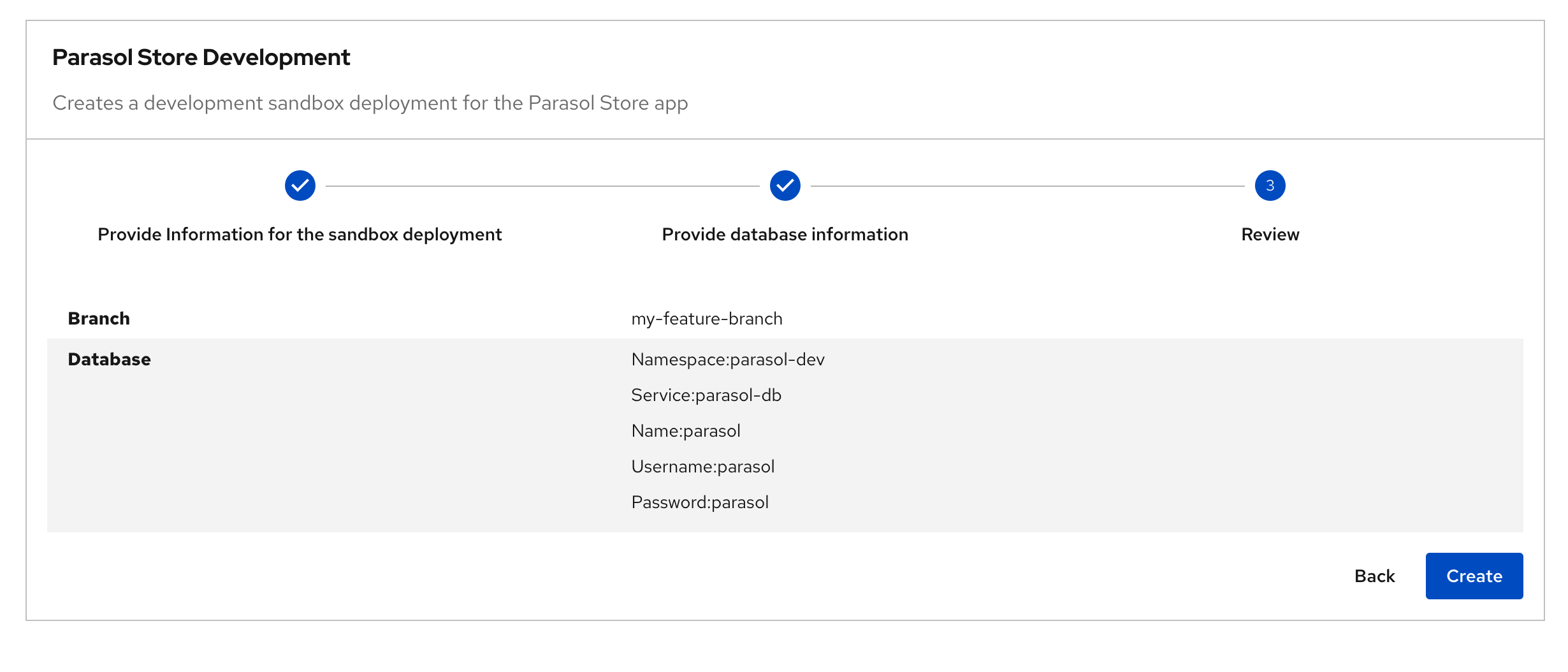Click the step 3 Review circle
Image resolution: width=1568 pixels, height=672 pixels.
click(1270, 186)
